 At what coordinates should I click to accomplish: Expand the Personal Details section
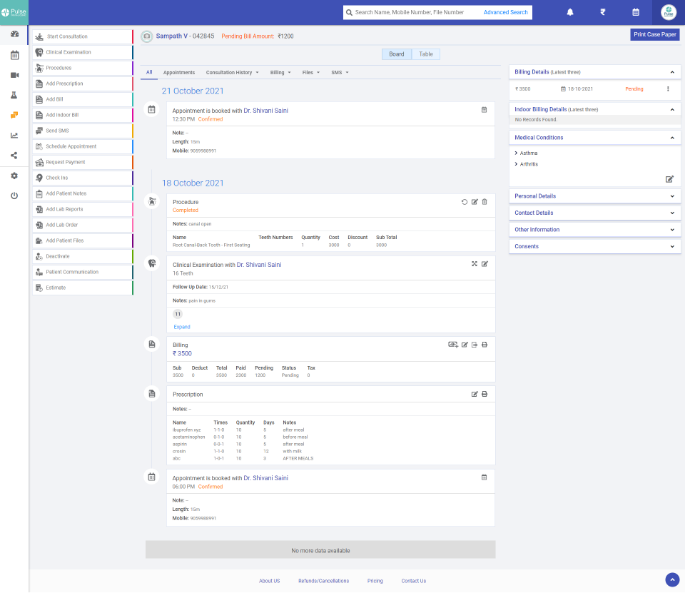594,196
